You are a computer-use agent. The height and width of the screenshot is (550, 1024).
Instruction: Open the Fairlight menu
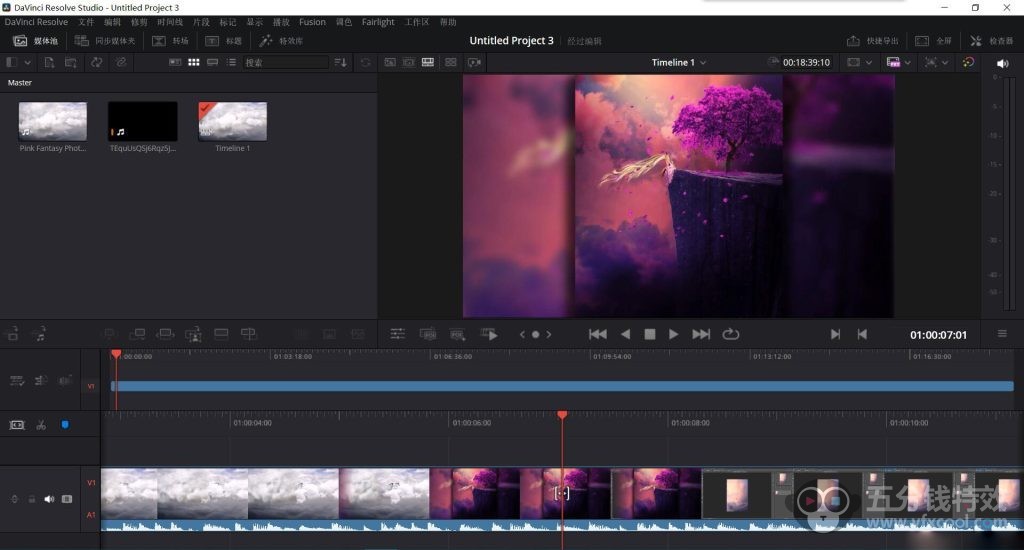tap(378, 22)
